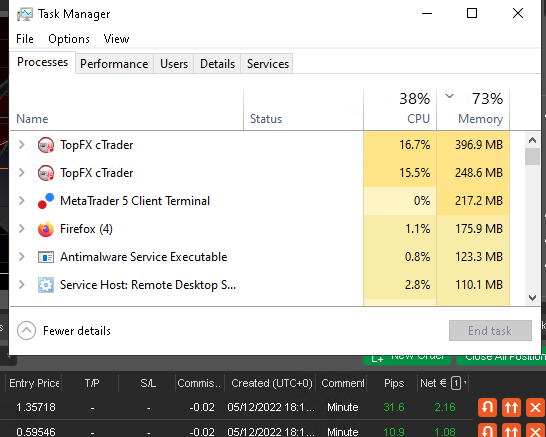Sort processes by Status column

[303, 110]
